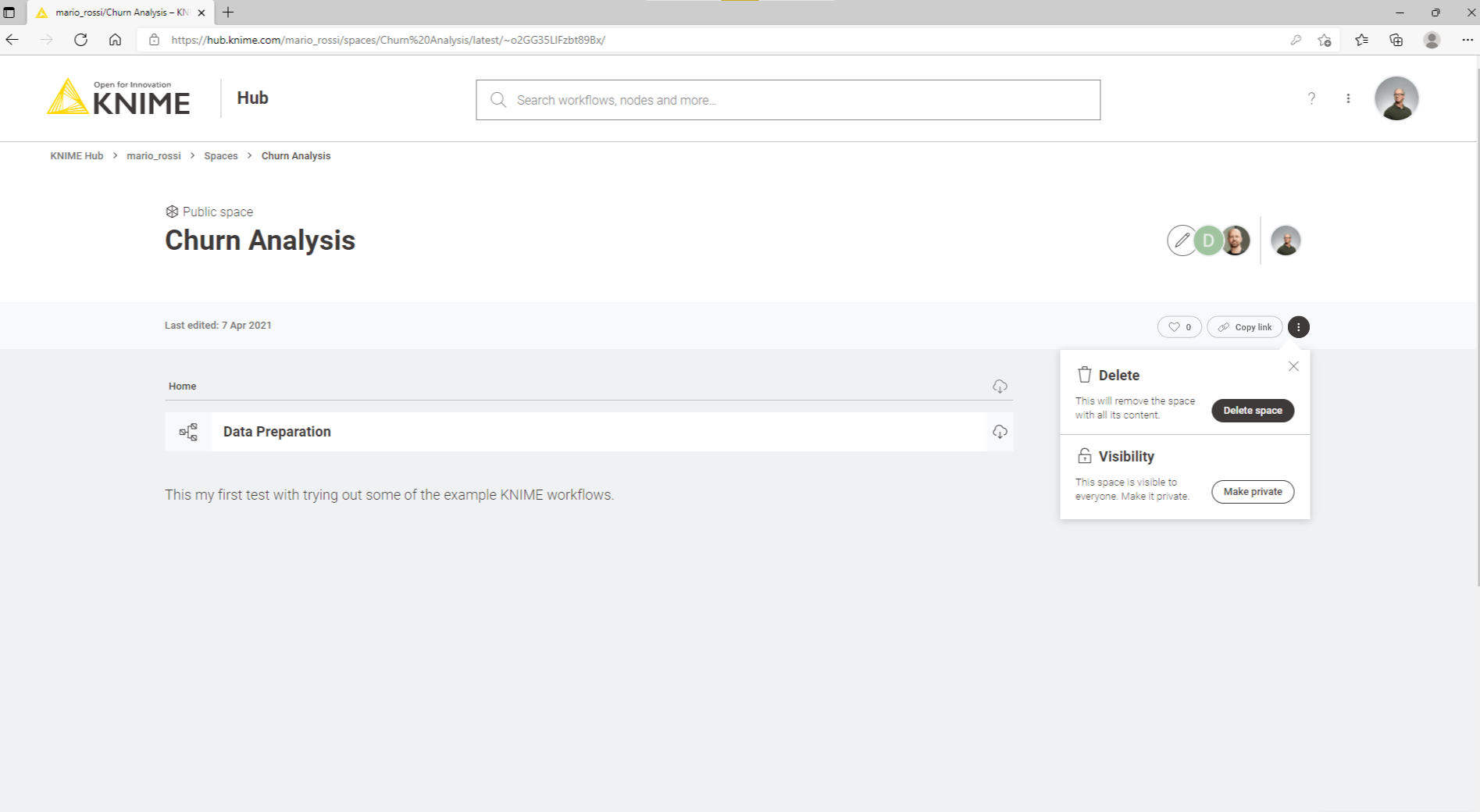Screen dimensions: 1480x812
Task: Close the space options popup
Action: click(1293, 366)
